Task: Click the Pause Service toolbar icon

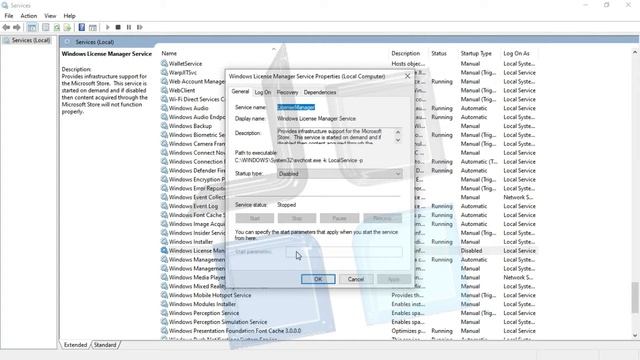Action: [129, 27]
